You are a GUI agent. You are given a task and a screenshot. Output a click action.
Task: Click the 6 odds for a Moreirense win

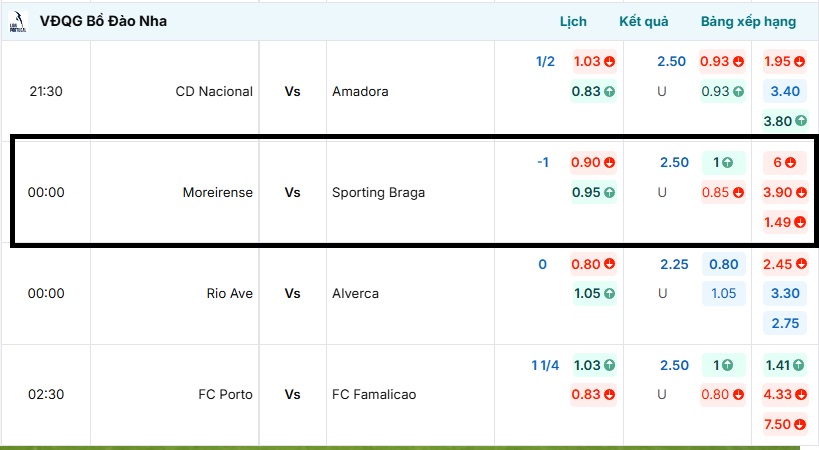click(x=785, y=162)
